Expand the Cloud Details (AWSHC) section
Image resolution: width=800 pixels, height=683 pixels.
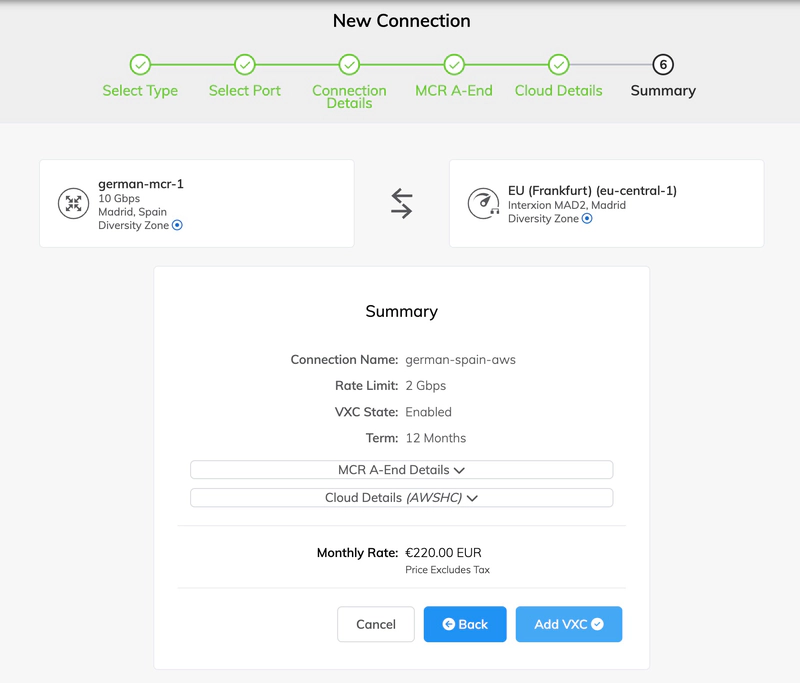401,497
